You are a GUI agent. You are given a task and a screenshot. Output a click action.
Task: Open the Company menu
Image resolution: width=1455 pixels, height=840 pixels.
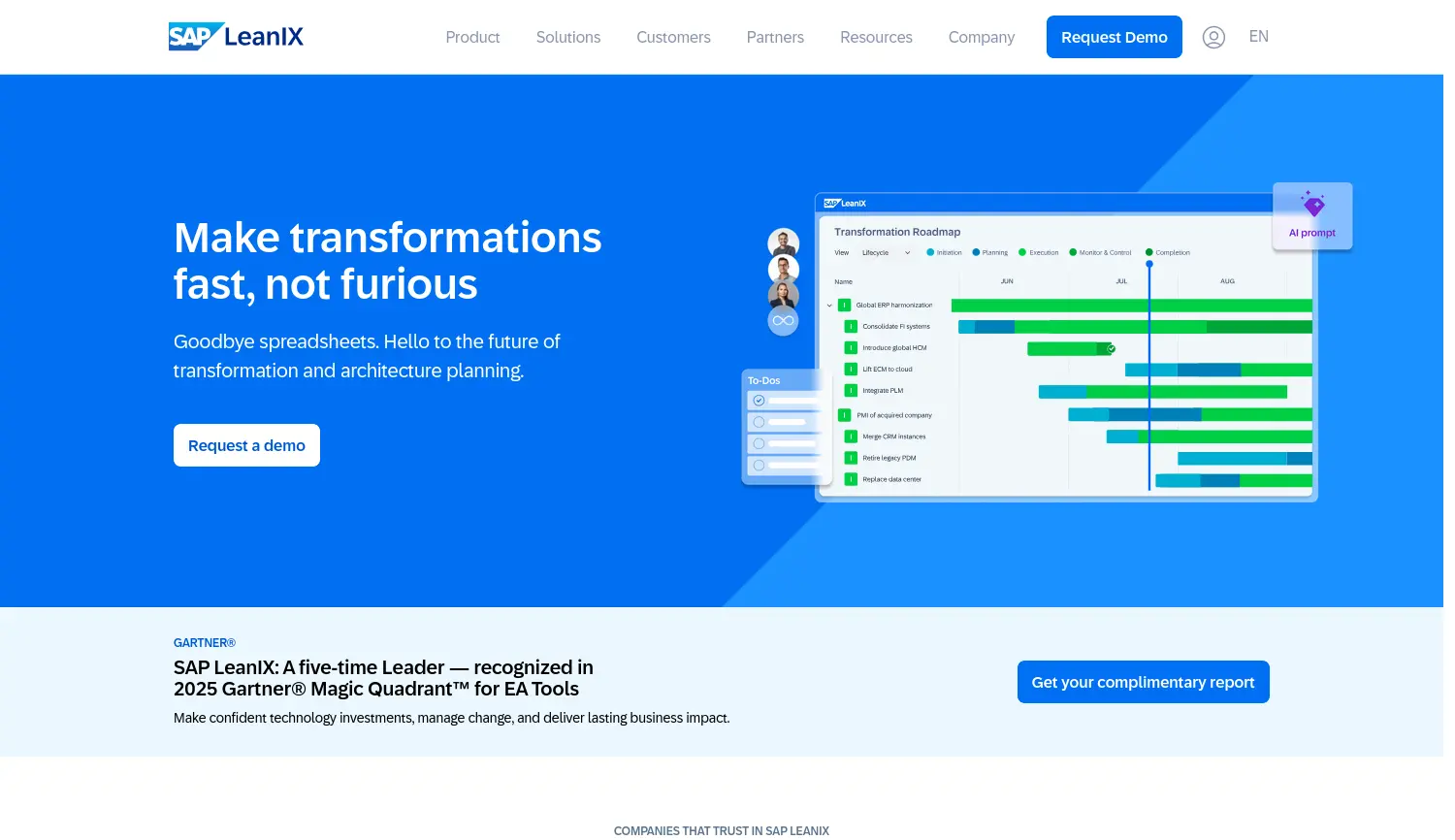point(982,37)
